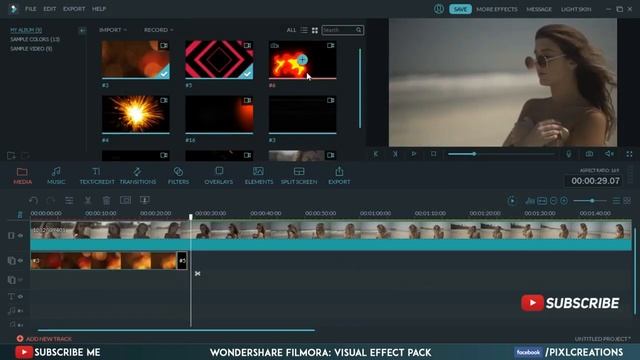Toggle the preview volume speaker icon
Viewport: 640px width, 360px height.
609,154
